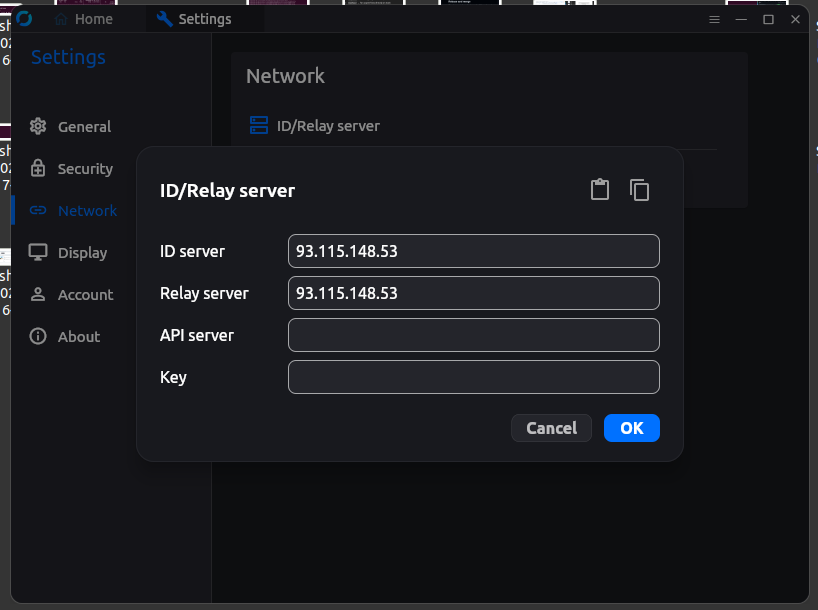Select Network in the settings sidebar
The width and height of the screenshot is (818, 610).
87,211
